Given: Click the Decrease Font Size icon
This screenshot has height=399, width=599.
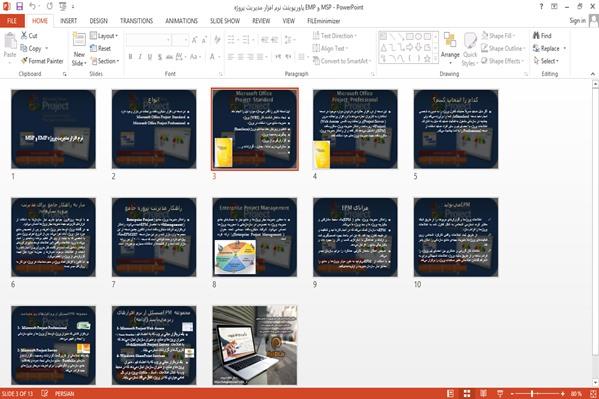Looking at the screenshot, I should pyautogui.click(x=204, y=40).
